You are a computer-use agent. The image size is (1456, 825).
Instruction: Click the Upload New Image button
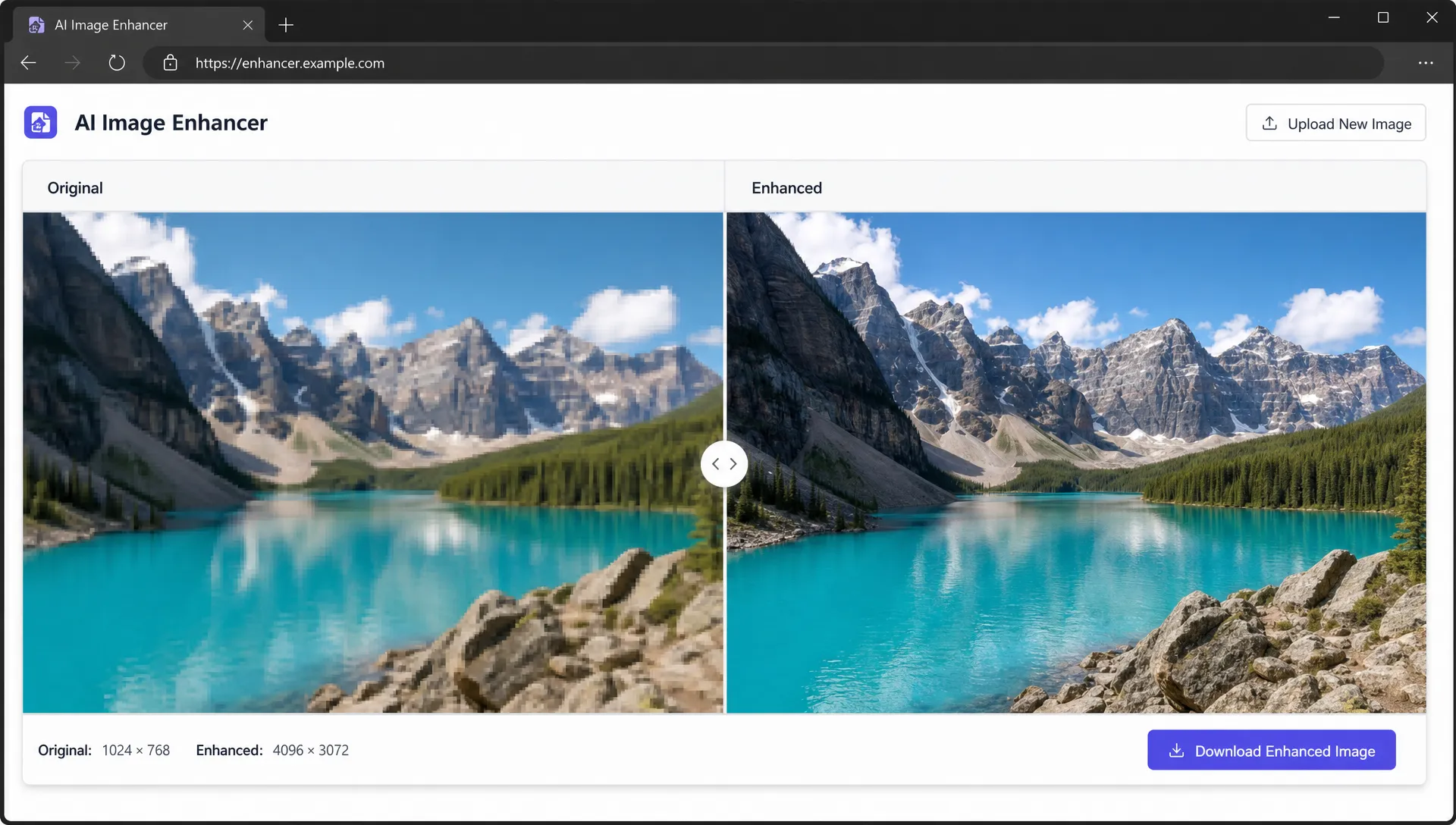coord(1335,123)
